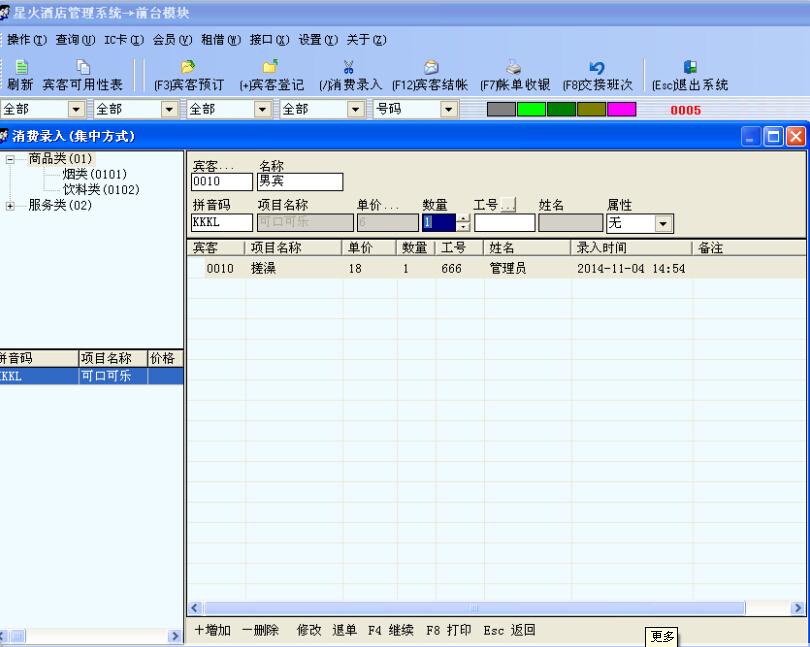Click the 名称 field showing 男宾
The height and width of the screenshot is (647, 810).
tap(300, 182)
